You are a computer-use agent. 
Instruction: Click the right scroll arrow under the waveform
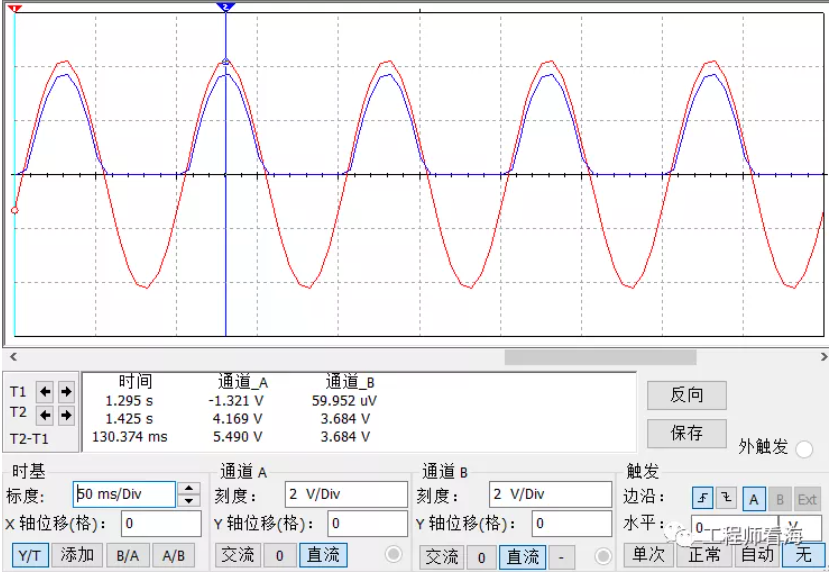823,357
